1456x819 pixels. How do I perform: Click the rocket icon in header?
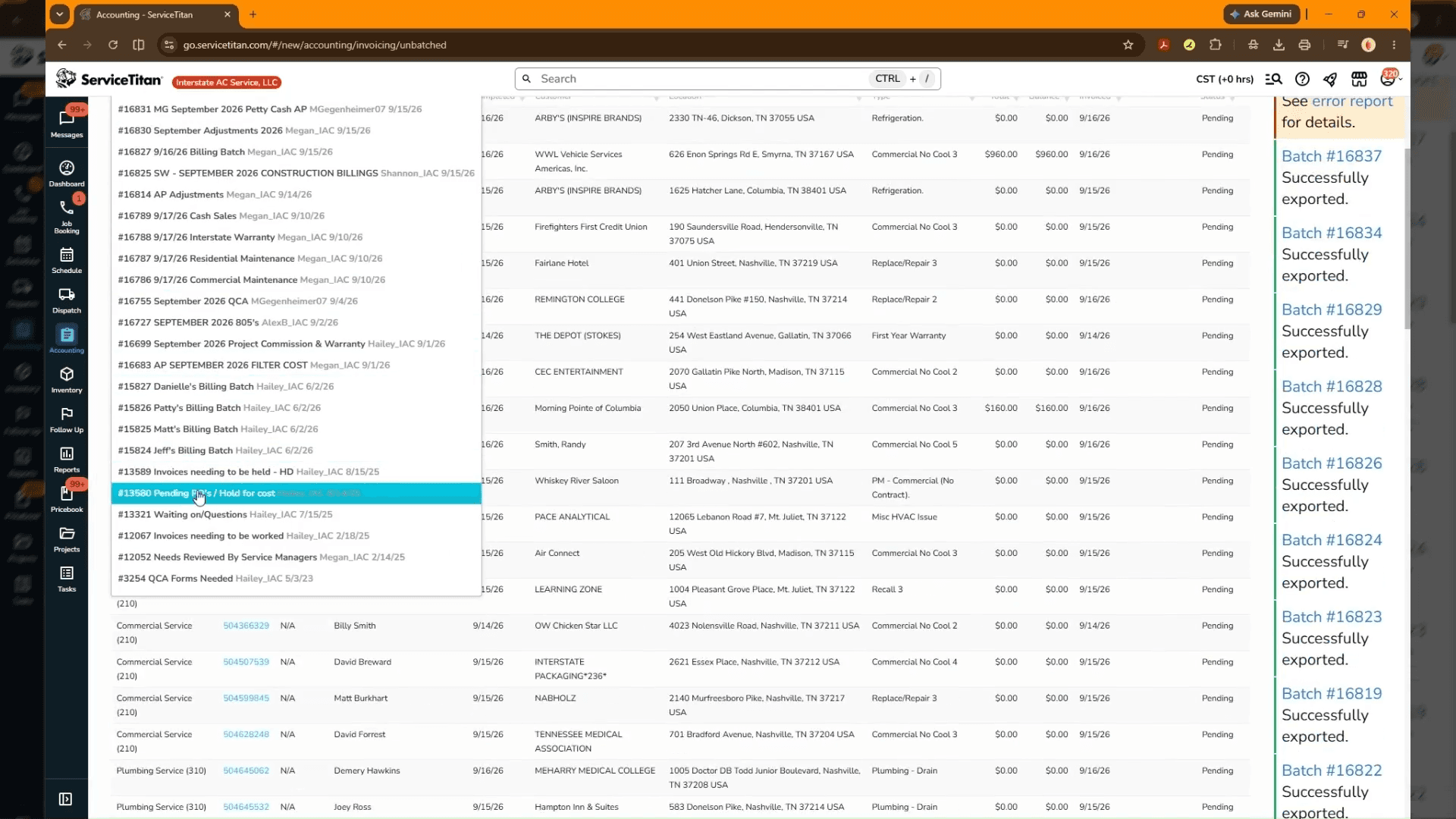(x=1330, y=79)
